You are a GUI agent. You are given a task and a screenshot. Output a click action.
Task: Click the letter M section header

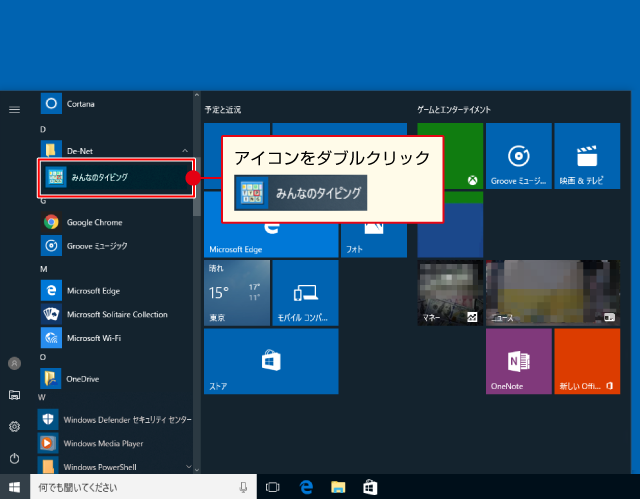44,269
